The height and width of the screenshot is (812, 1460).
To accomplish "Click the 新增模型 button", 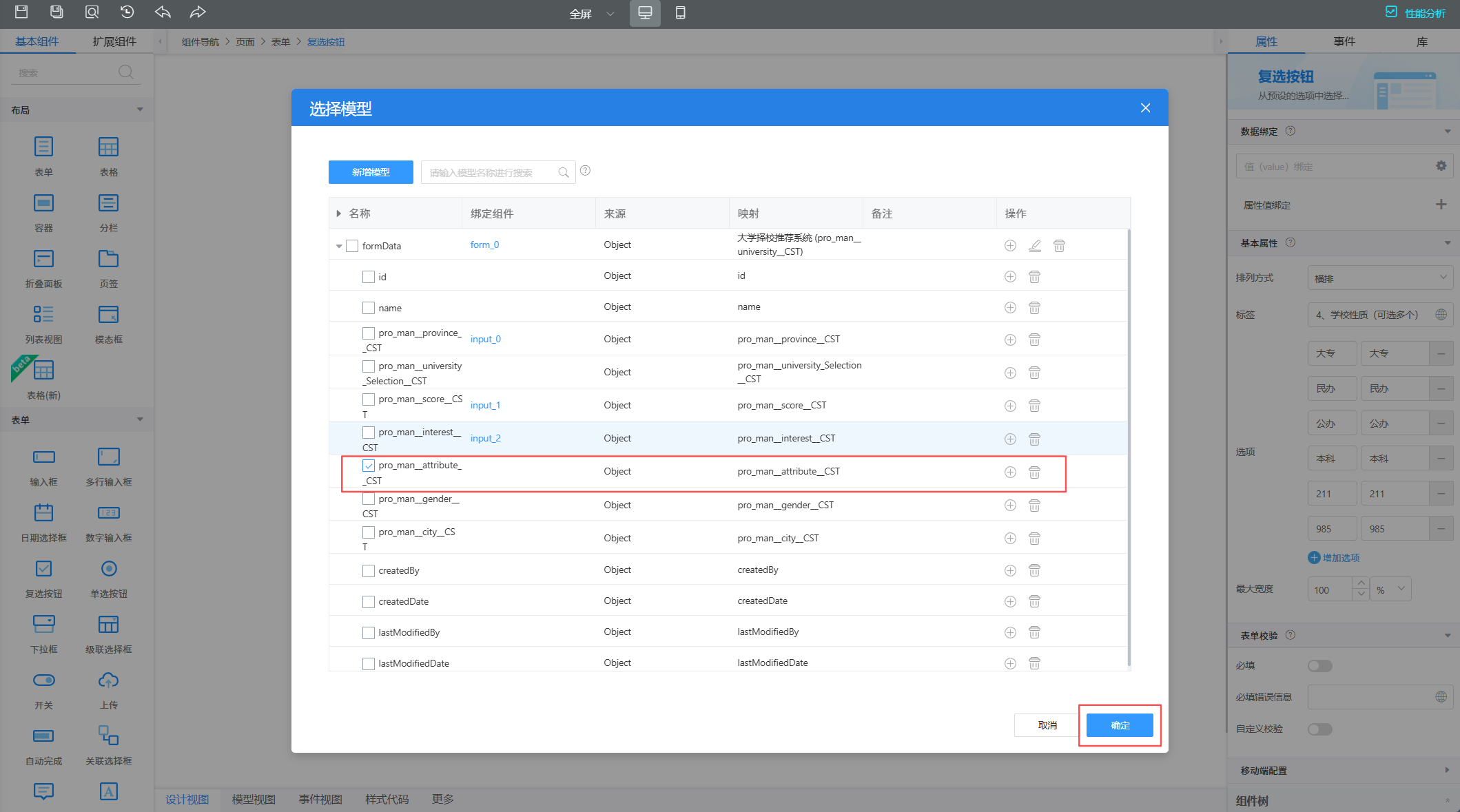I will coord(371,172).
